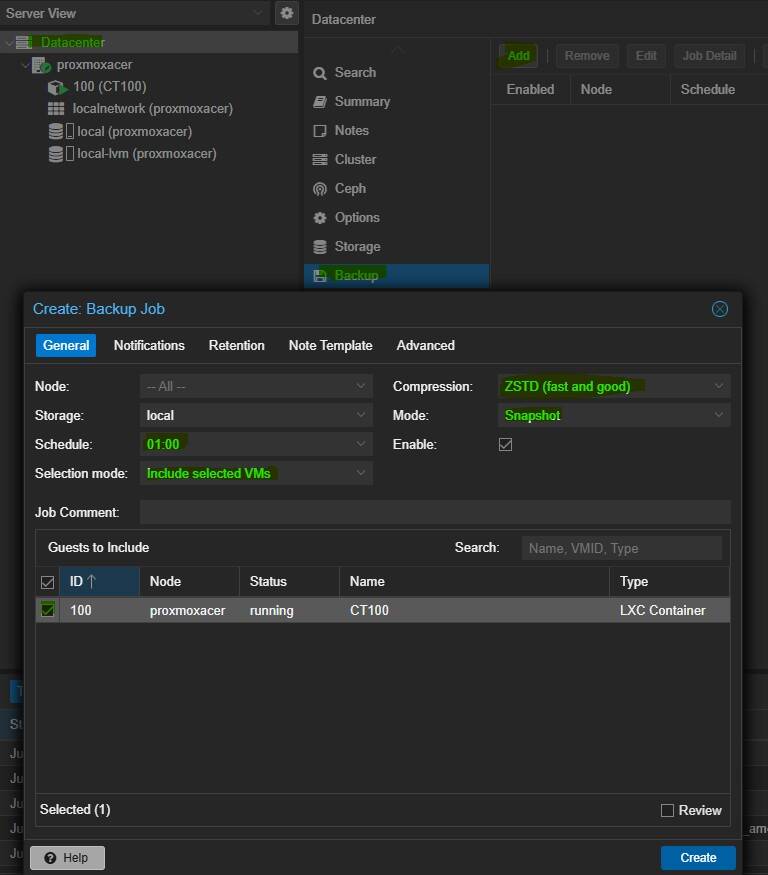768x875 pixels.
Task: Select Datacenter server icon in tree
Action: [24, 42]
